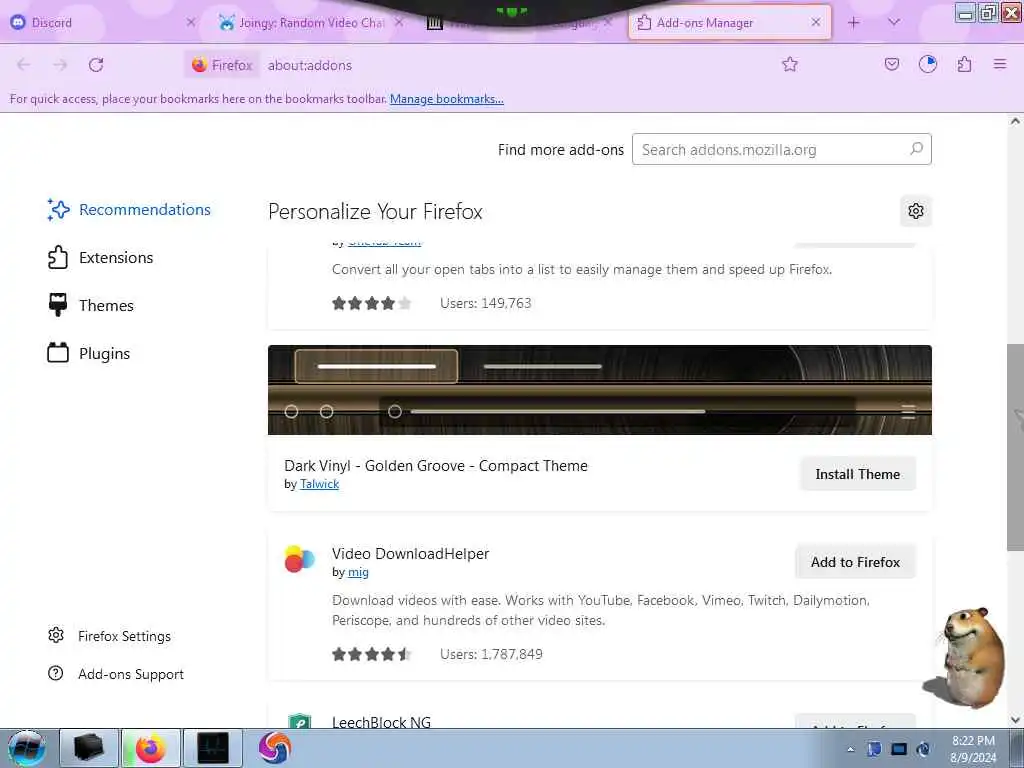Open the Recommendations section
Screen dimensions: 1024x768
click(129, 210)
